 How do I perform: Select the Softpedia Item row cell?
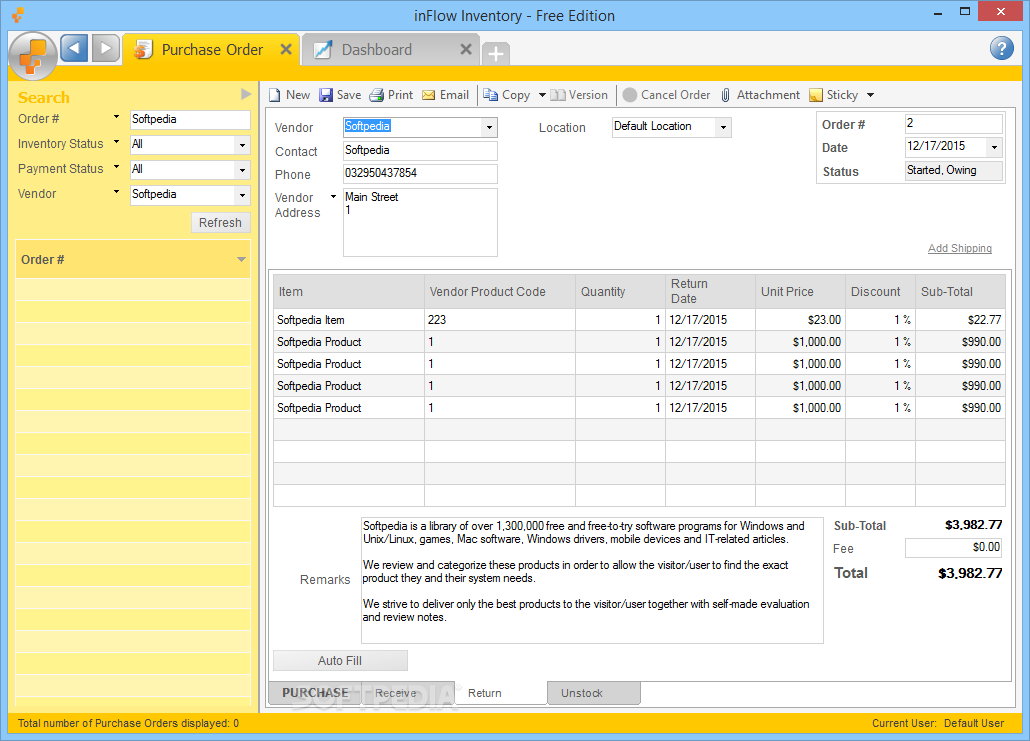click(x=349, y=320)
